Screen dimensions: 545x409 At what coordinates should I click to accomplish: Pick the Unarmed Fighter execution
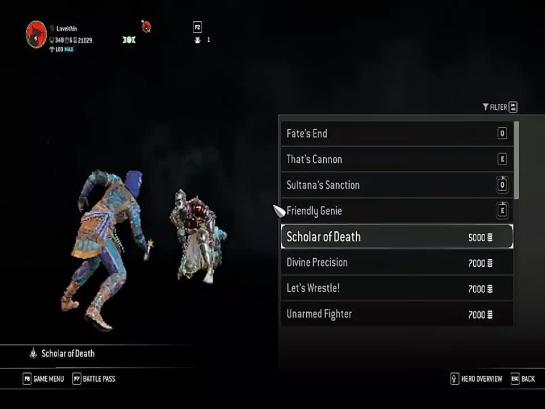(397, 314)
